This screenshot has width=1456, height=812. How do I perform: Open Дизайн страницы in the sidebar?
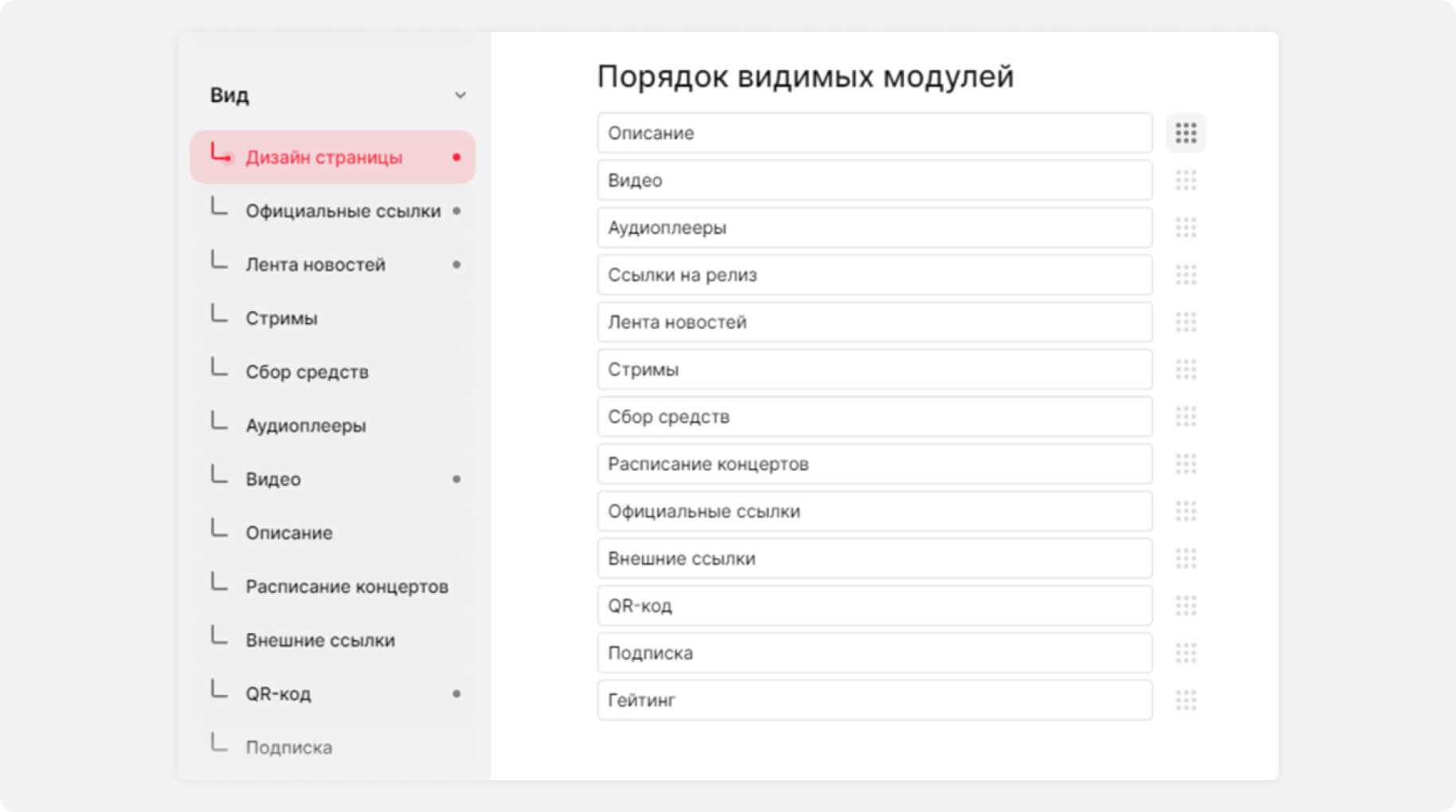[323, 158]
